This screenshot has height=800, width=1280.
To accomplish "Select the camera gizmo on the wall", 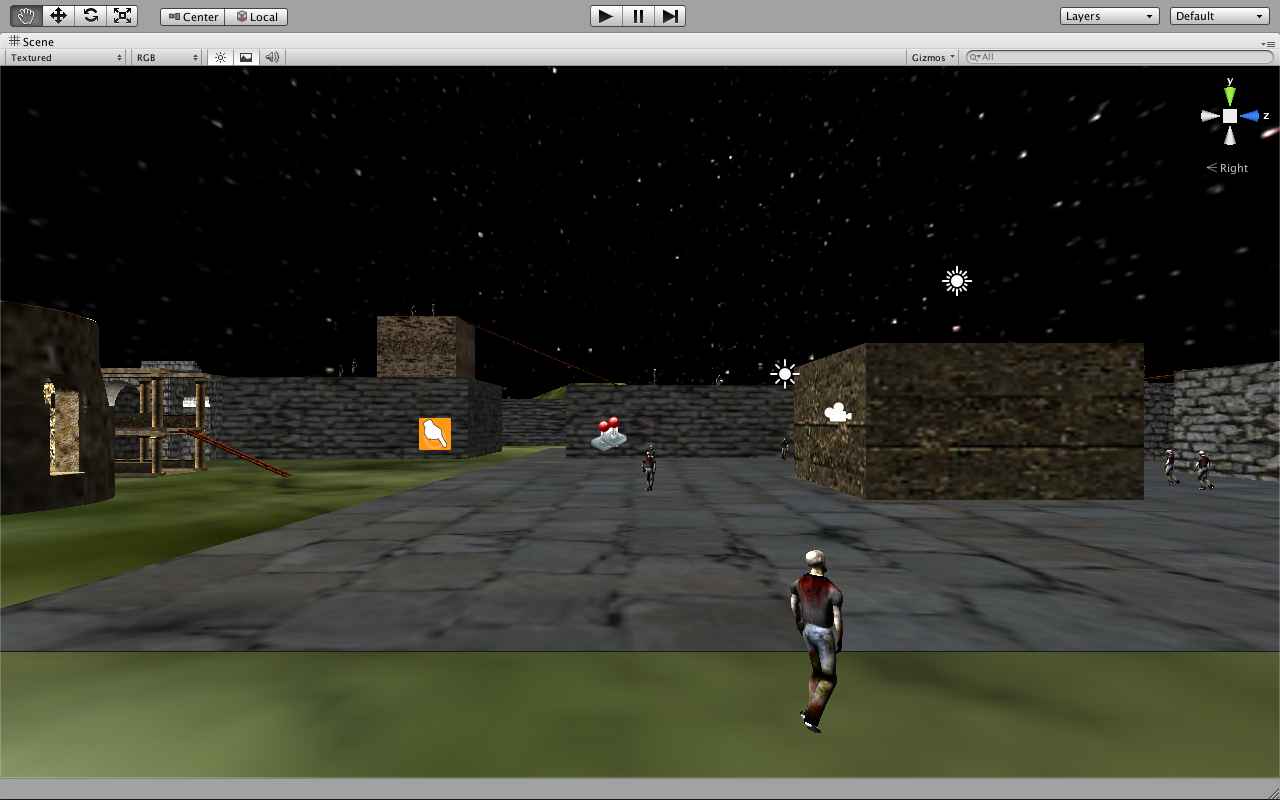I will pyautogui.click(x=838, y=412).
